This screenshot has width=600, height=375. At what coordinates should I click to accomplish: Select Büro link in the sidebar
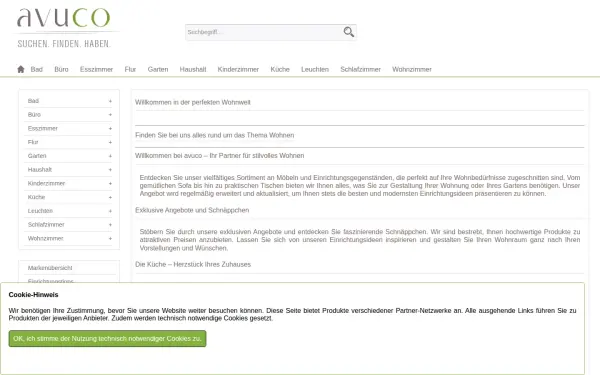coord(34,115)
